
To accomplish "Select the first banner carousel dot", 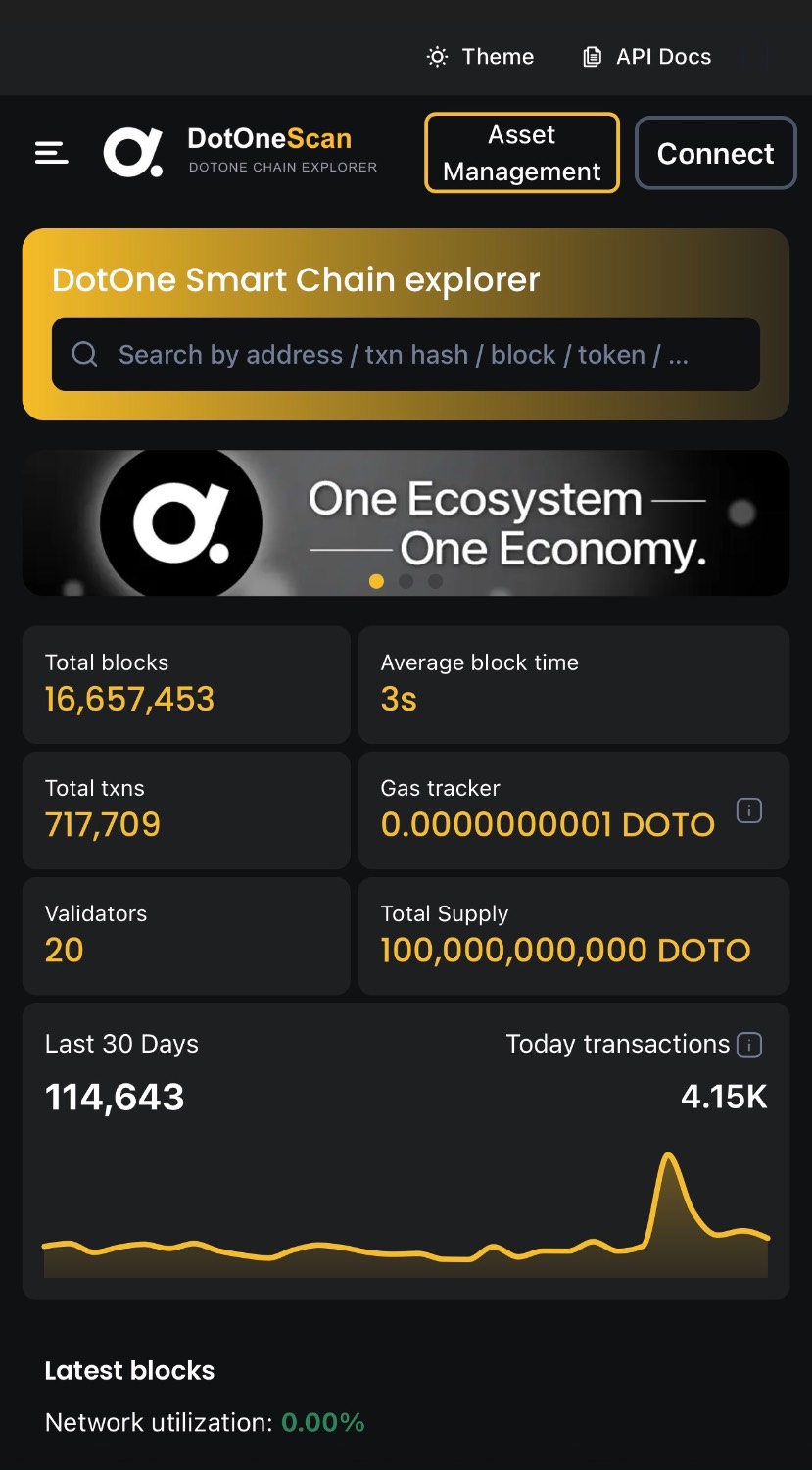I will coord(376,581).
